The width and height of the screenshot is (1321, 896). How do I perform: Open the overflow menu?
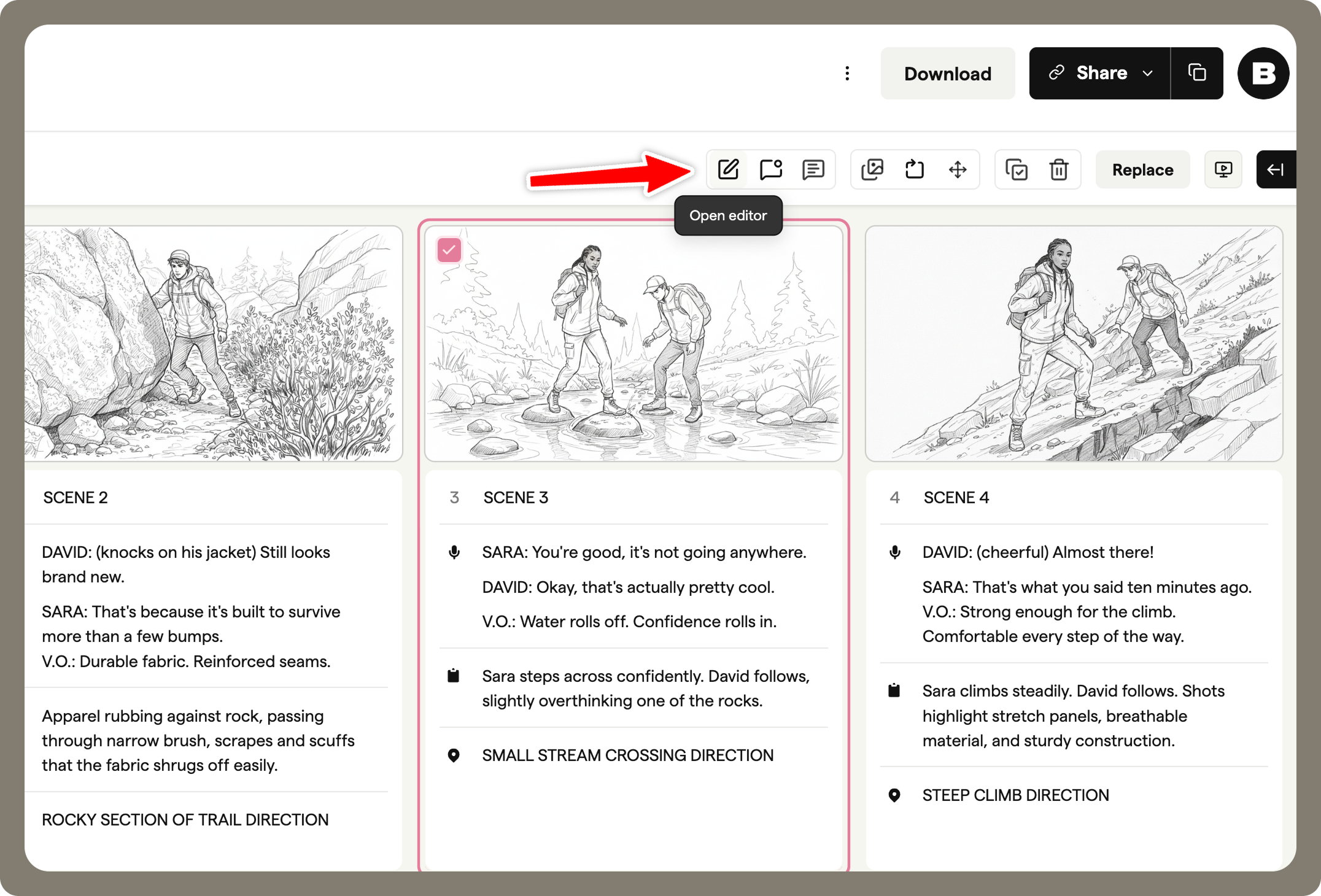point(847,73)
